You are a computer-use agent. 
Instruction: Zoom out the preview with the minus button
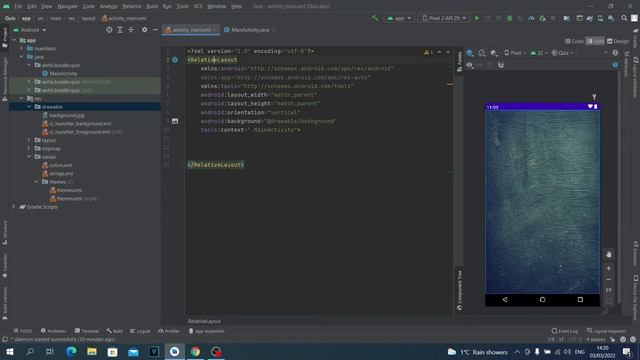(x=609, y=280)
